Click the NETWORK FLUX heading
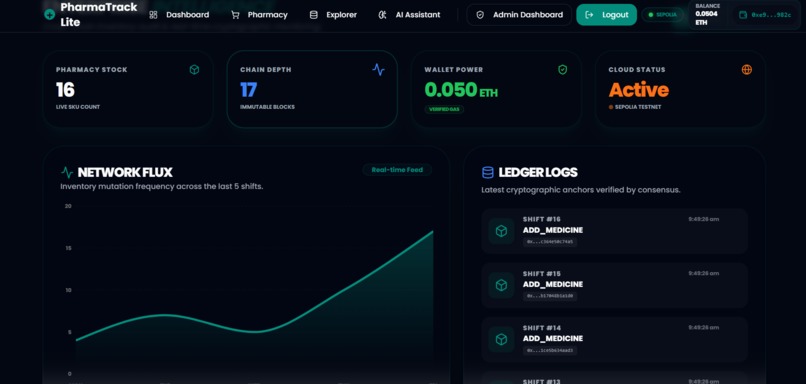806x384 pixels. point(125,172)
